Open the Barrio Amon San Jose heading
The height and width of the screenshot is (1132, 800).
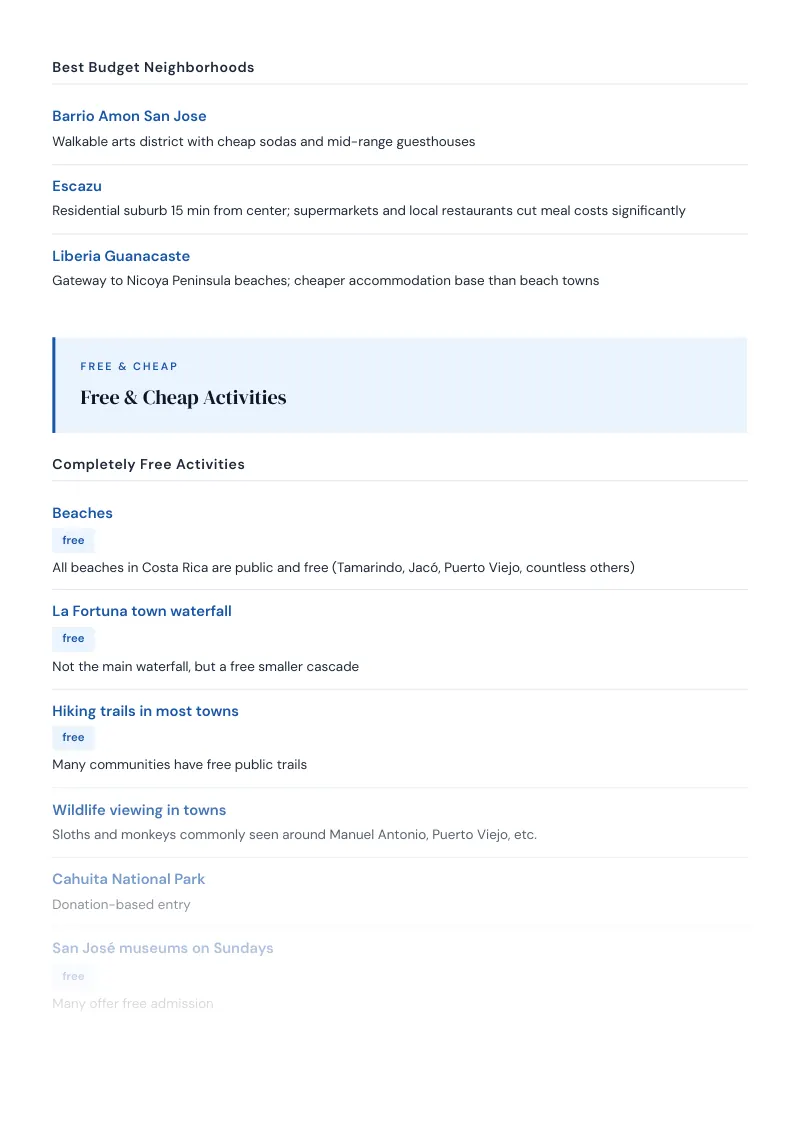[x=129, y=116]
